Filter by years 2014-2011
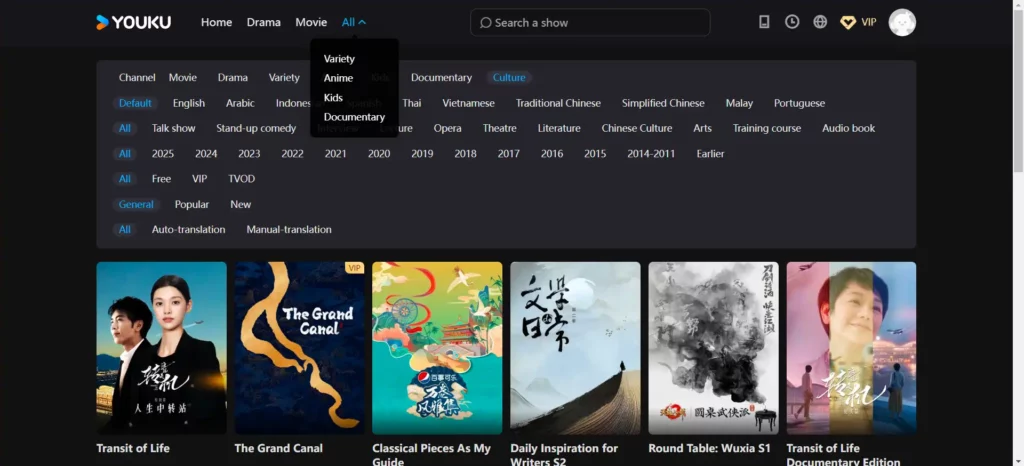The image size is (1024, 466). point(651,154)
